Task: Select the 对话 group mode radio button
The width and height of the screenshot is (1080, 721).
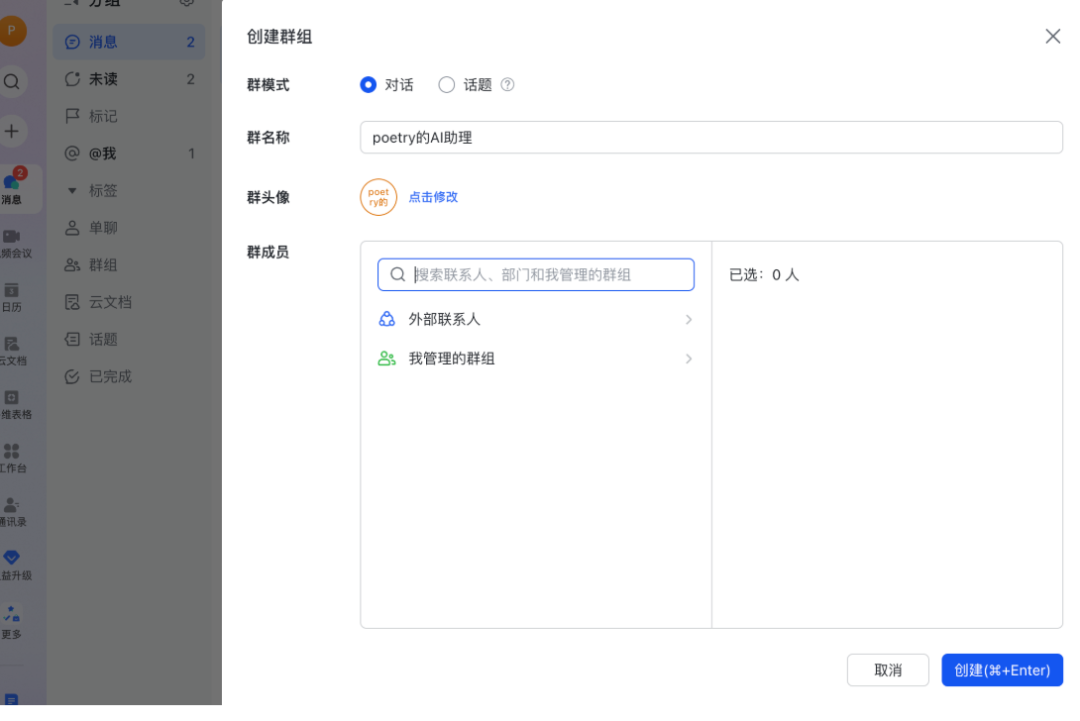Action: pos(368,85)
